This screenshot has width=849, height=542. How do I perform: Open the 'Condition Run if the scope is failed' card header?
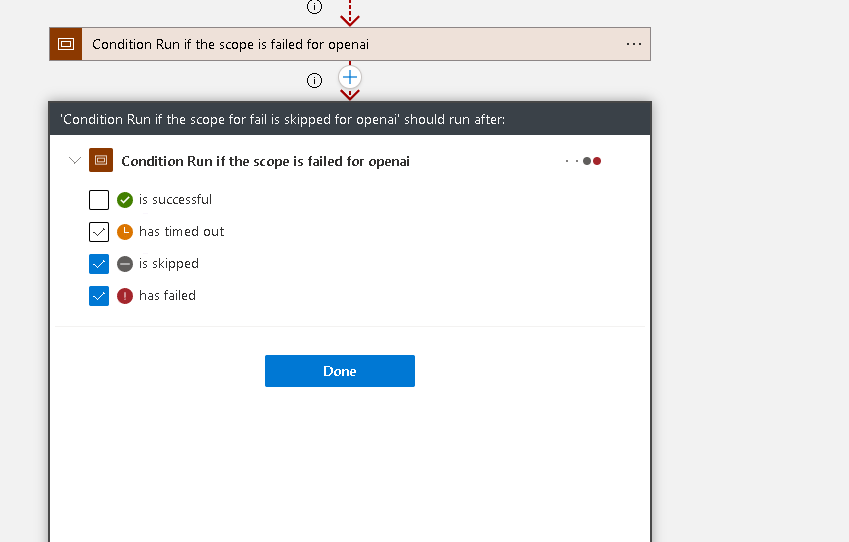(x=350, y=44)
